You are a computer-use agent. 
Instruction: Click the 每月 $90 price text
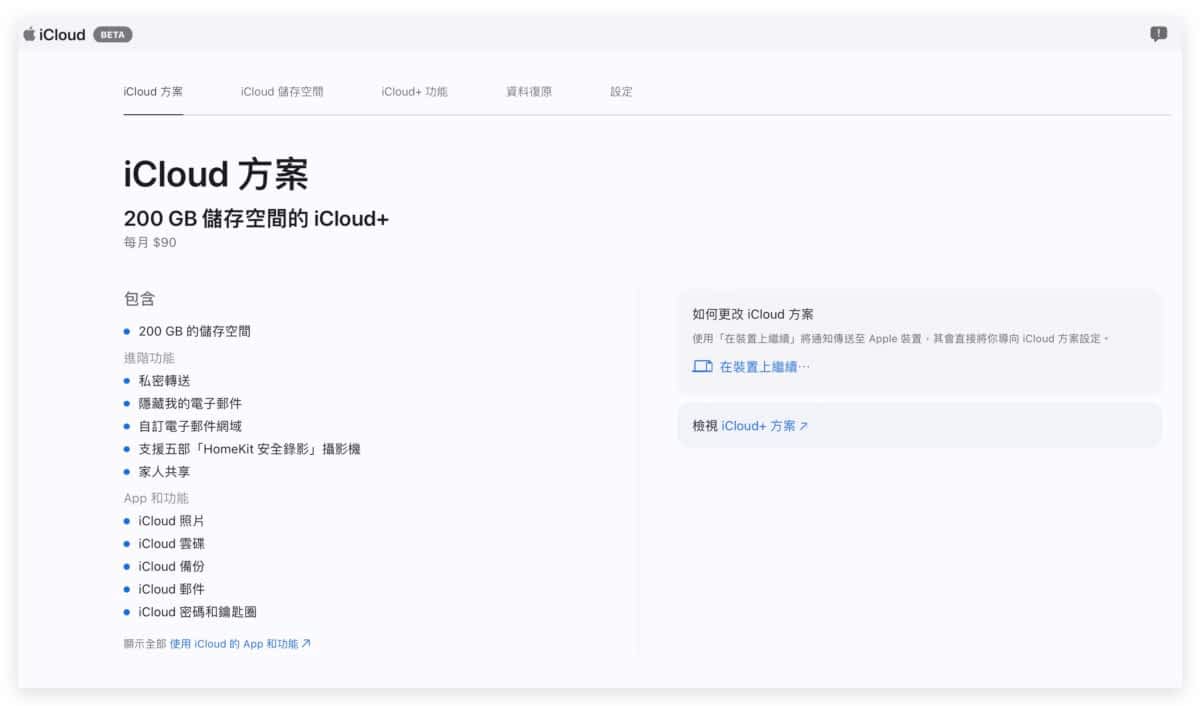(150, 243)
